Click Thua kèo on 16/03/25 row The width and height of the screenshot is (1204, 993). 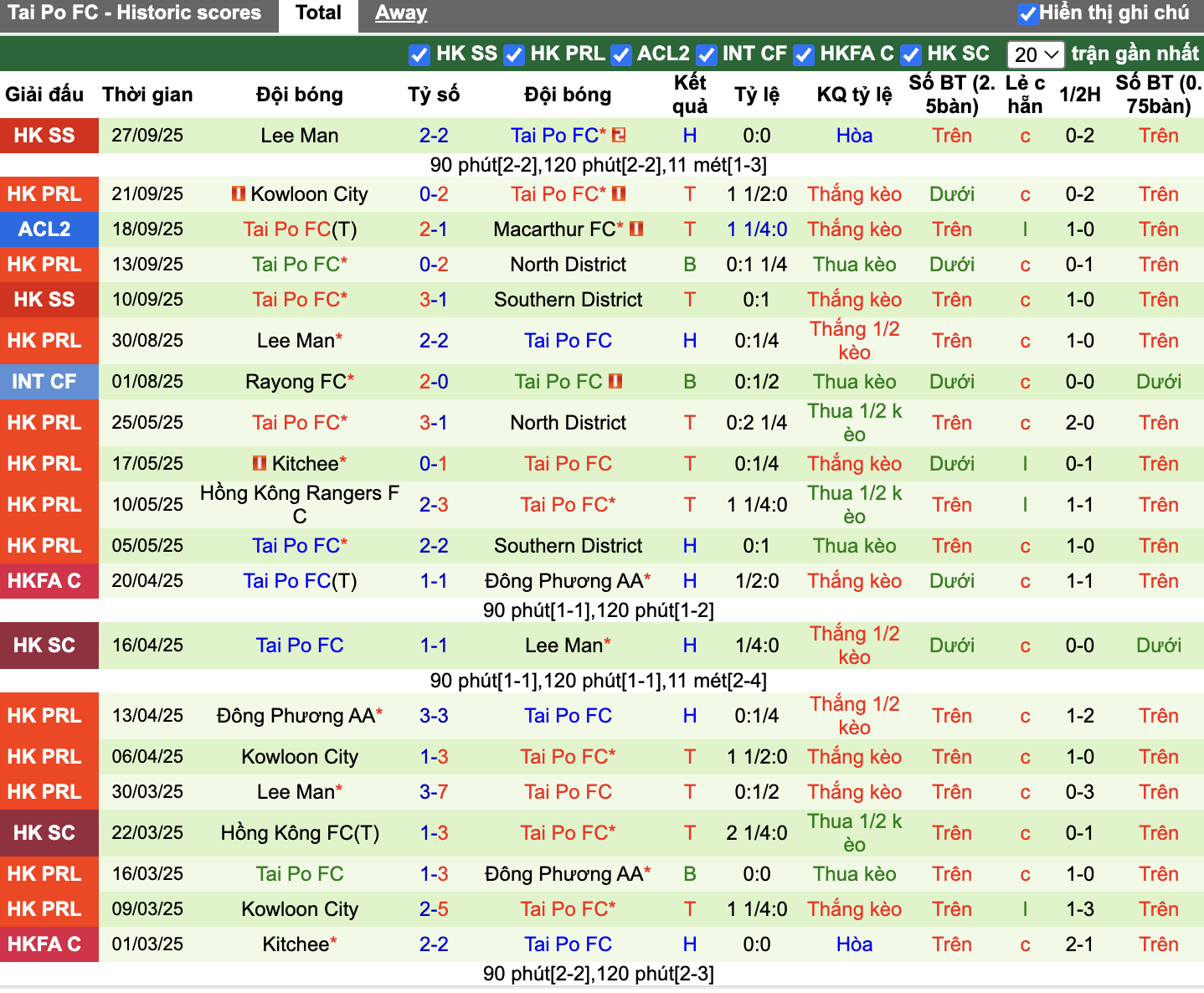click(x=854, y=874)
